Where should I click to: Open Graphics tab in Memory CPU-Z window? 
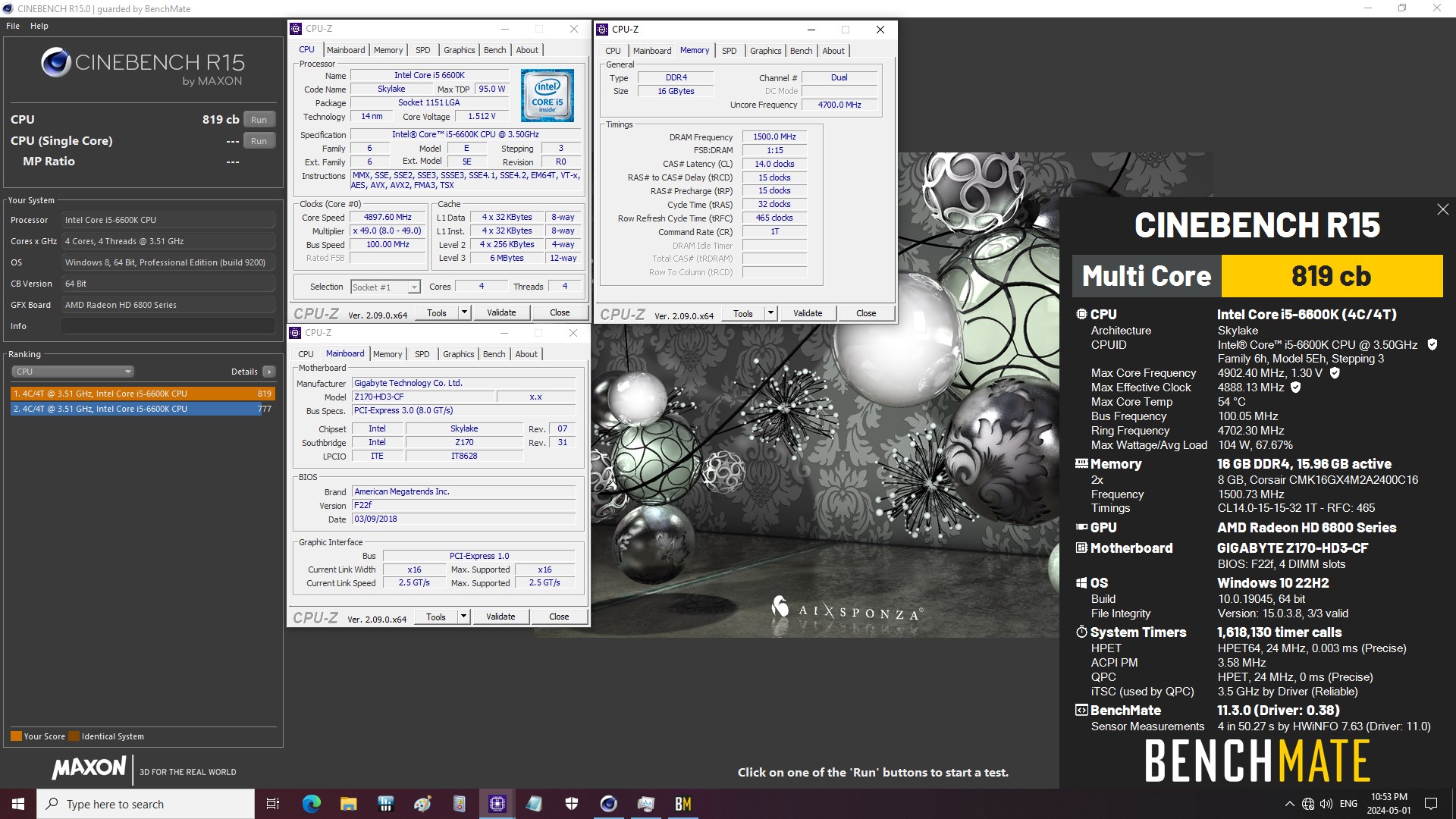point(766,51)
